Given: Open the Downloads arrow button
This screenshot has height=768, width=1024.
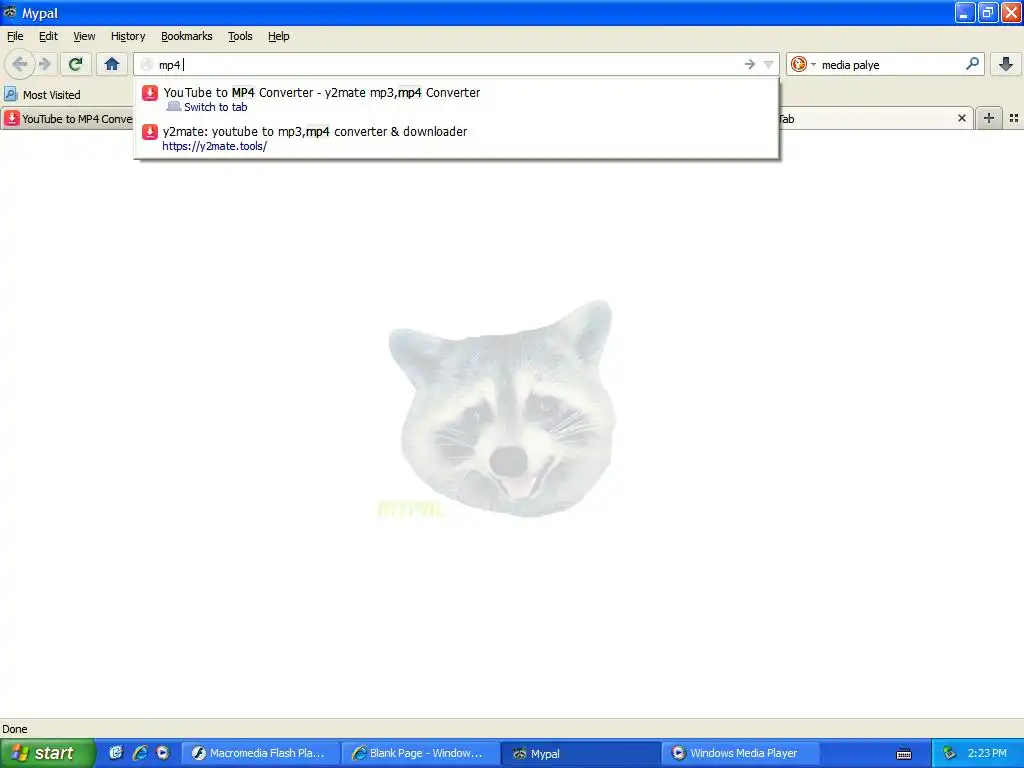Looking at the screenshot, I should click(1006, 64).
